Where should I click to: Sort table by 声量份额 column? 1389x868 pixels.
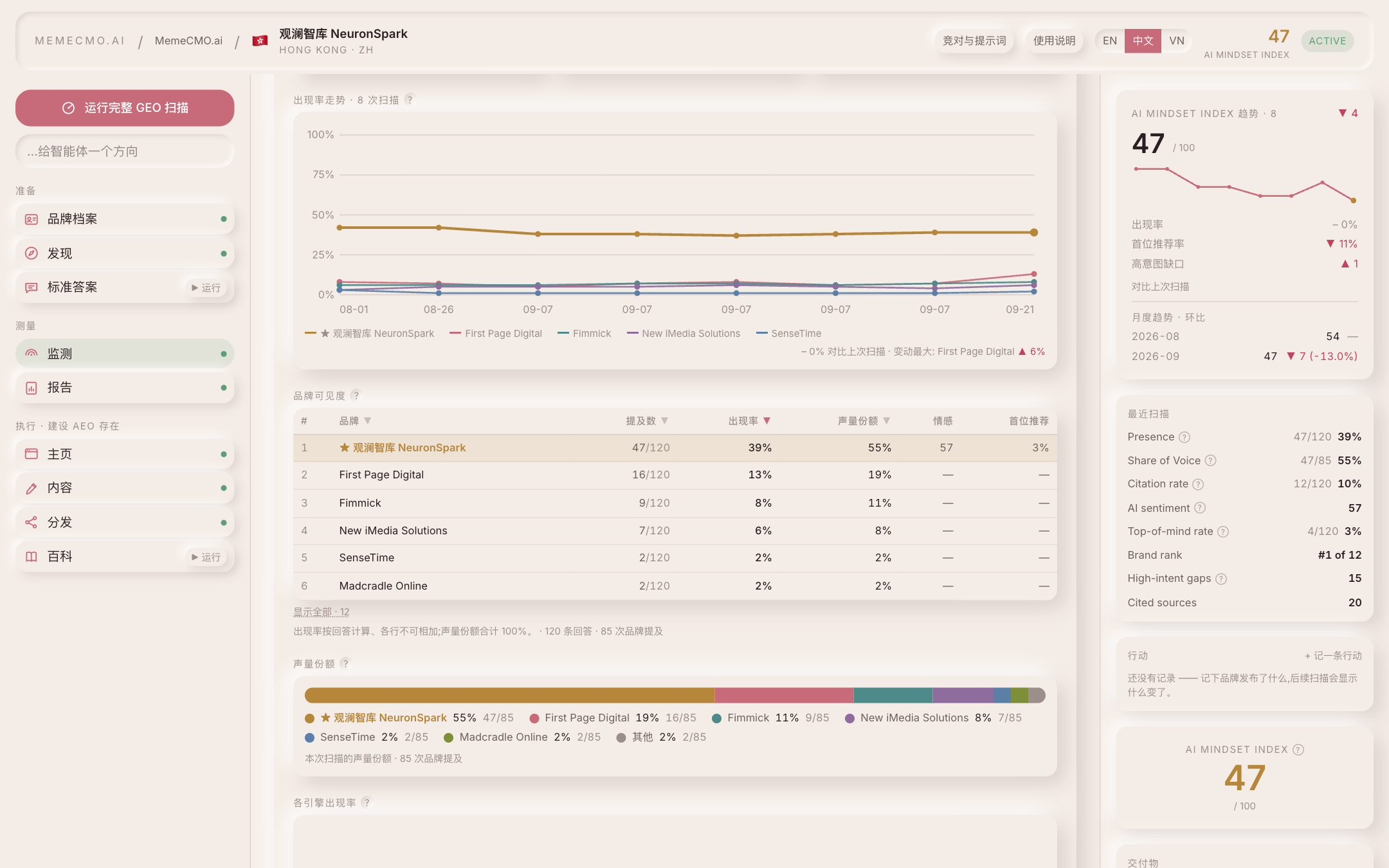coord(864,421)
